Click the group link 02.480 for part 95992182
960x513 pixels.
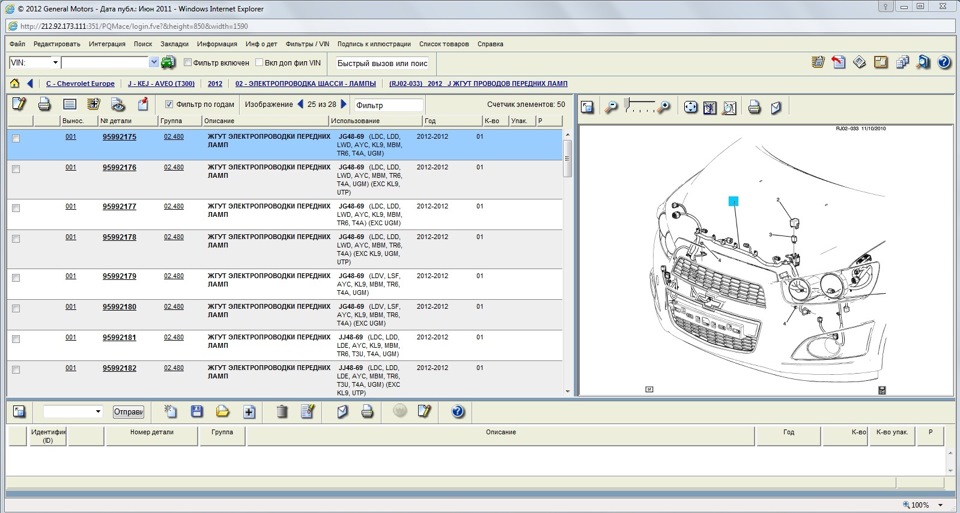click(x=174, y=368)
